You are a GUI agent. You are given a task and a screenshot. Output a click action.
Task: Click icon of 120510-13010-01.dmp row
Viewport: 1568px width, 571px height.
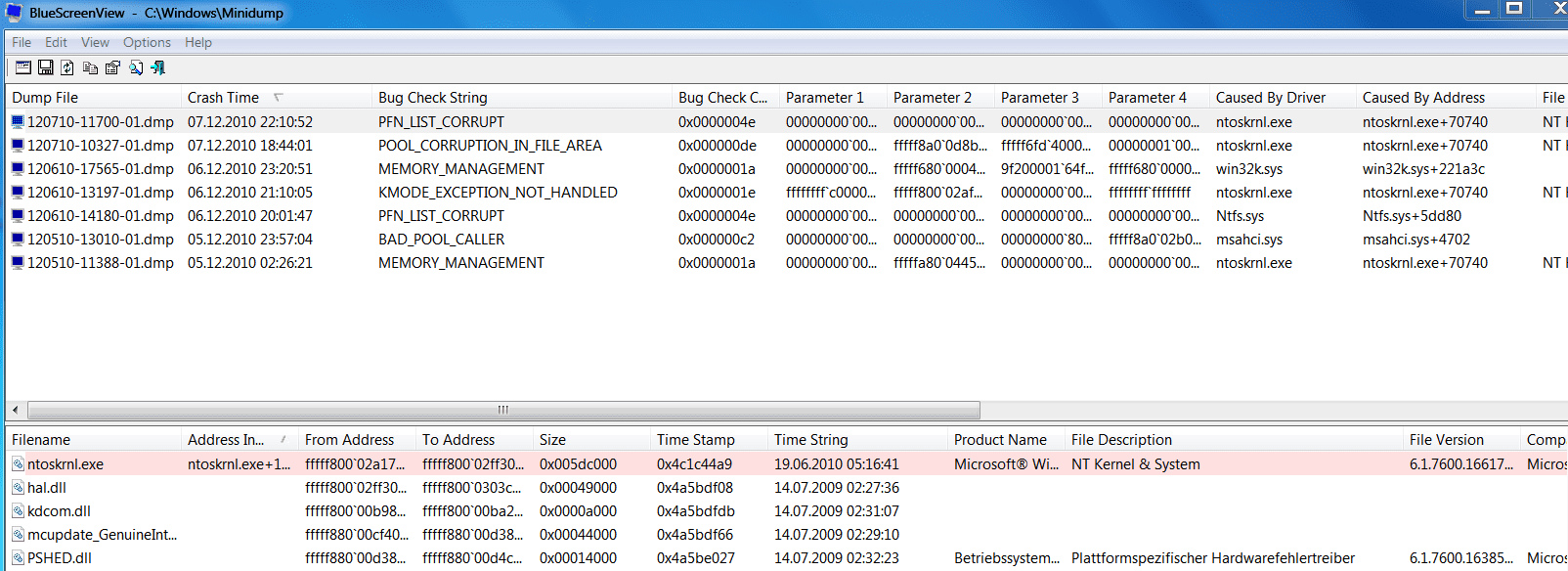point(18,240)
